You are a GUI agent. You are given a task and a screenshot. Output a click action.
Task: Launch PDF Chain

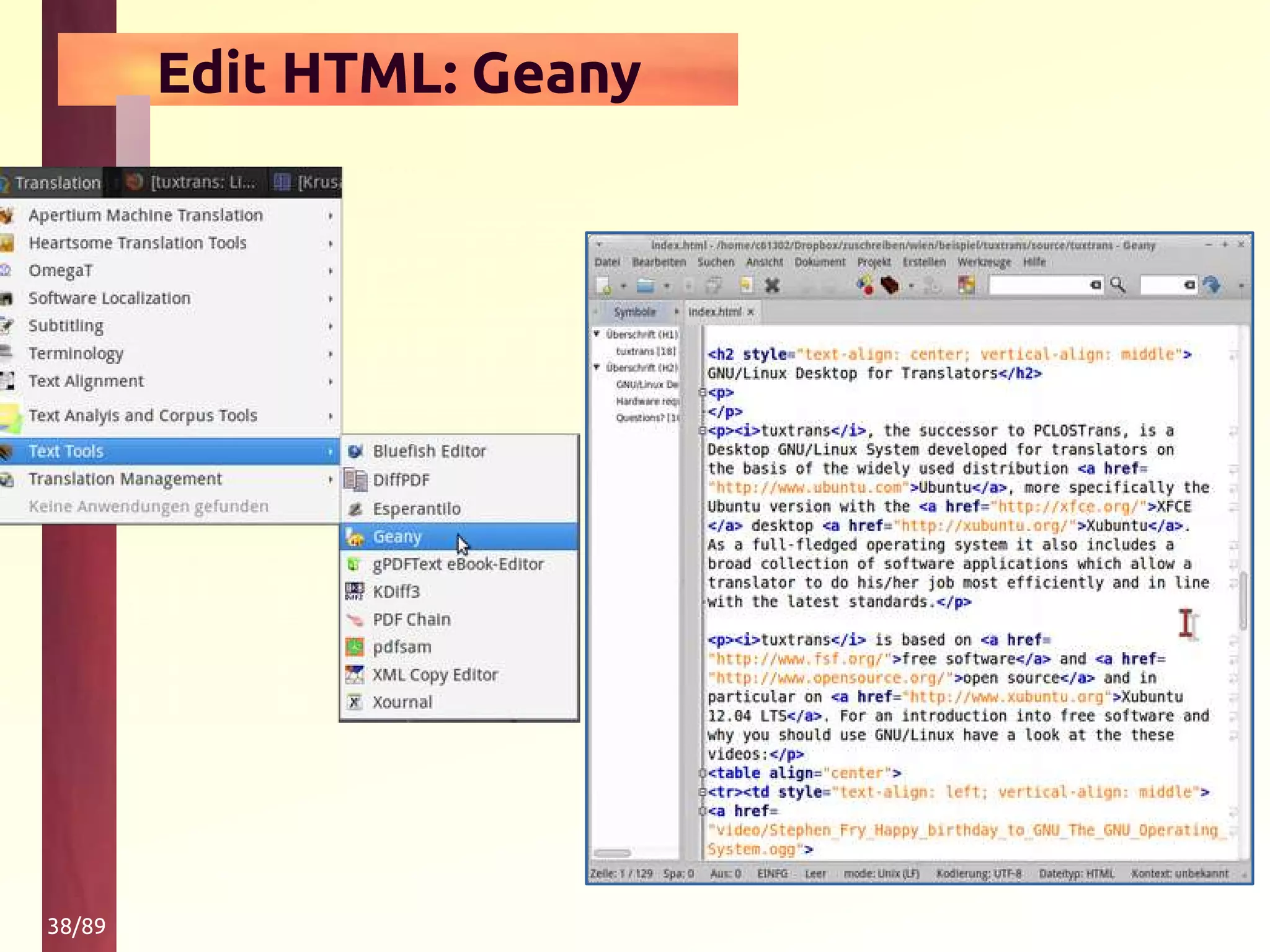click(460, 619)
